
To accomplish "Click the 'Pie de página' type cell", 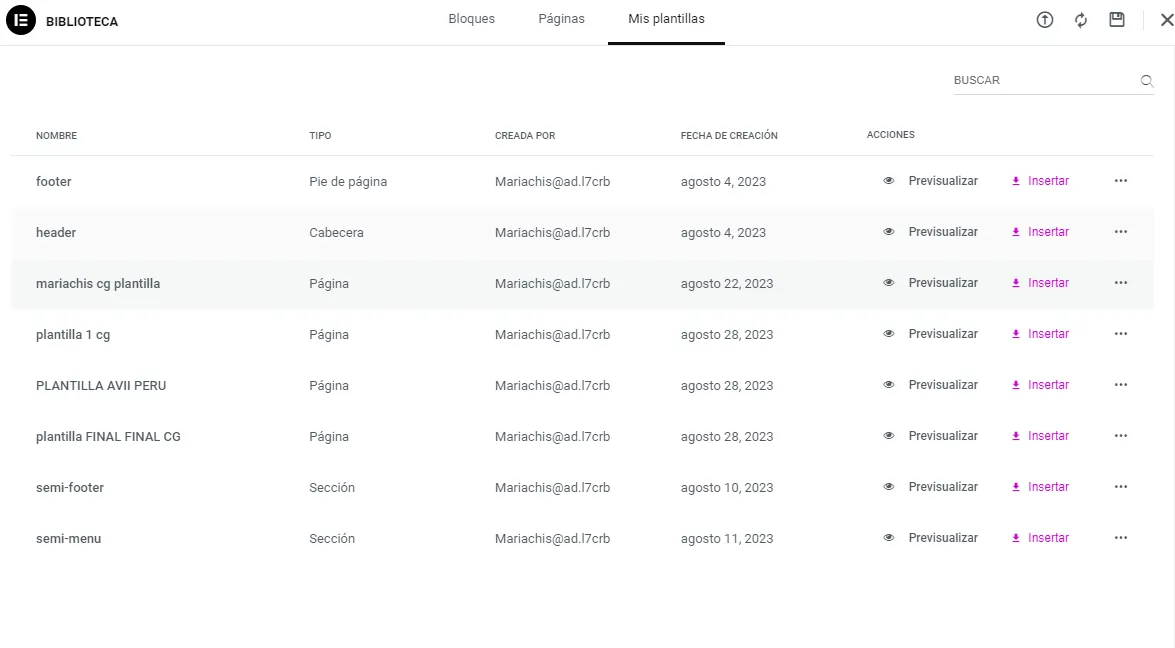I will point(348,181).
